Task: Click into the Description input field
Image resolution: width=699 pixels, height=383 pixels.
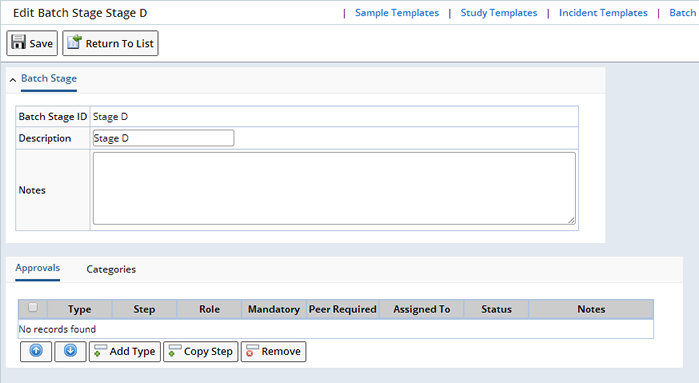Action: pyautogui.click(x=163, y=138)
